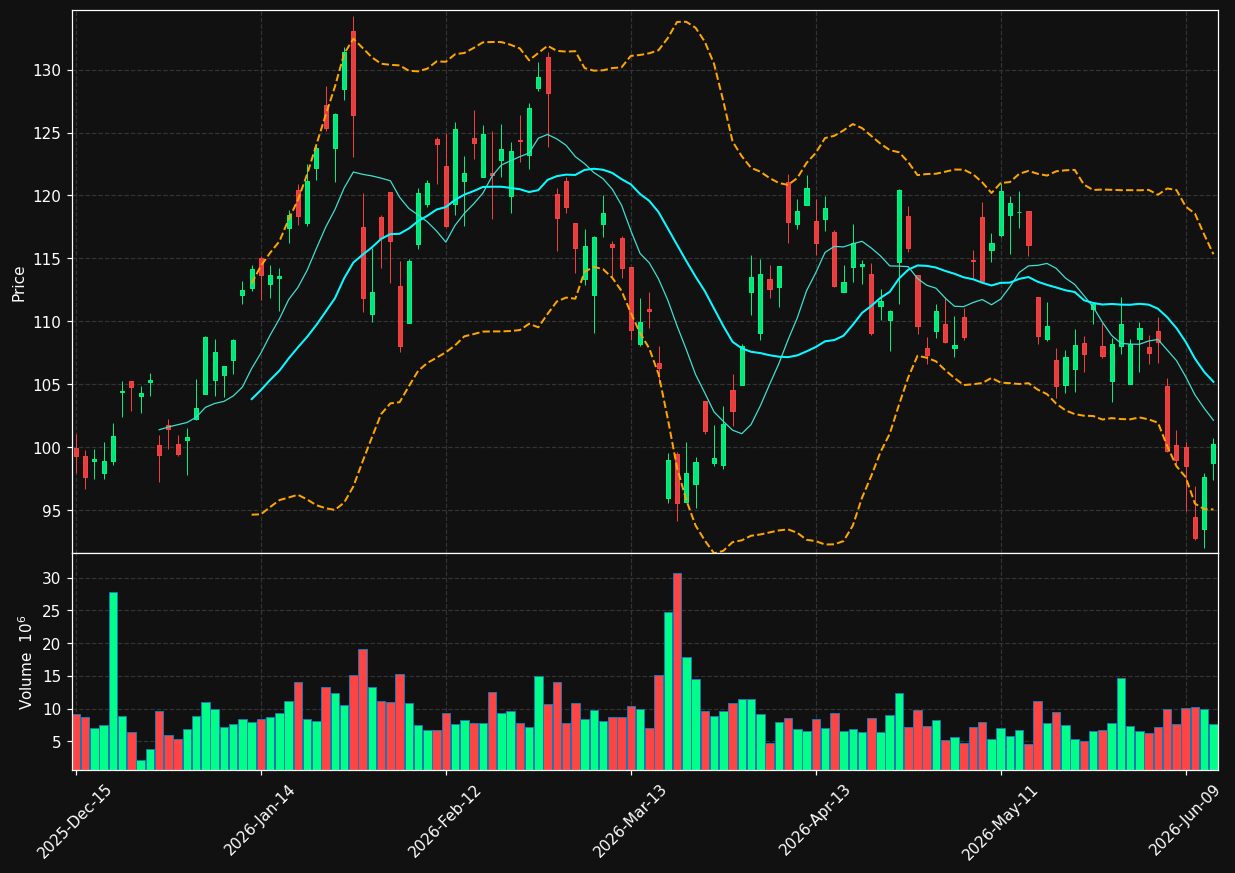The width and height of the screenshot is (1235, 873).
Task: Click the 2026-Apr-13 date label
Action: [x=815, y=821]
